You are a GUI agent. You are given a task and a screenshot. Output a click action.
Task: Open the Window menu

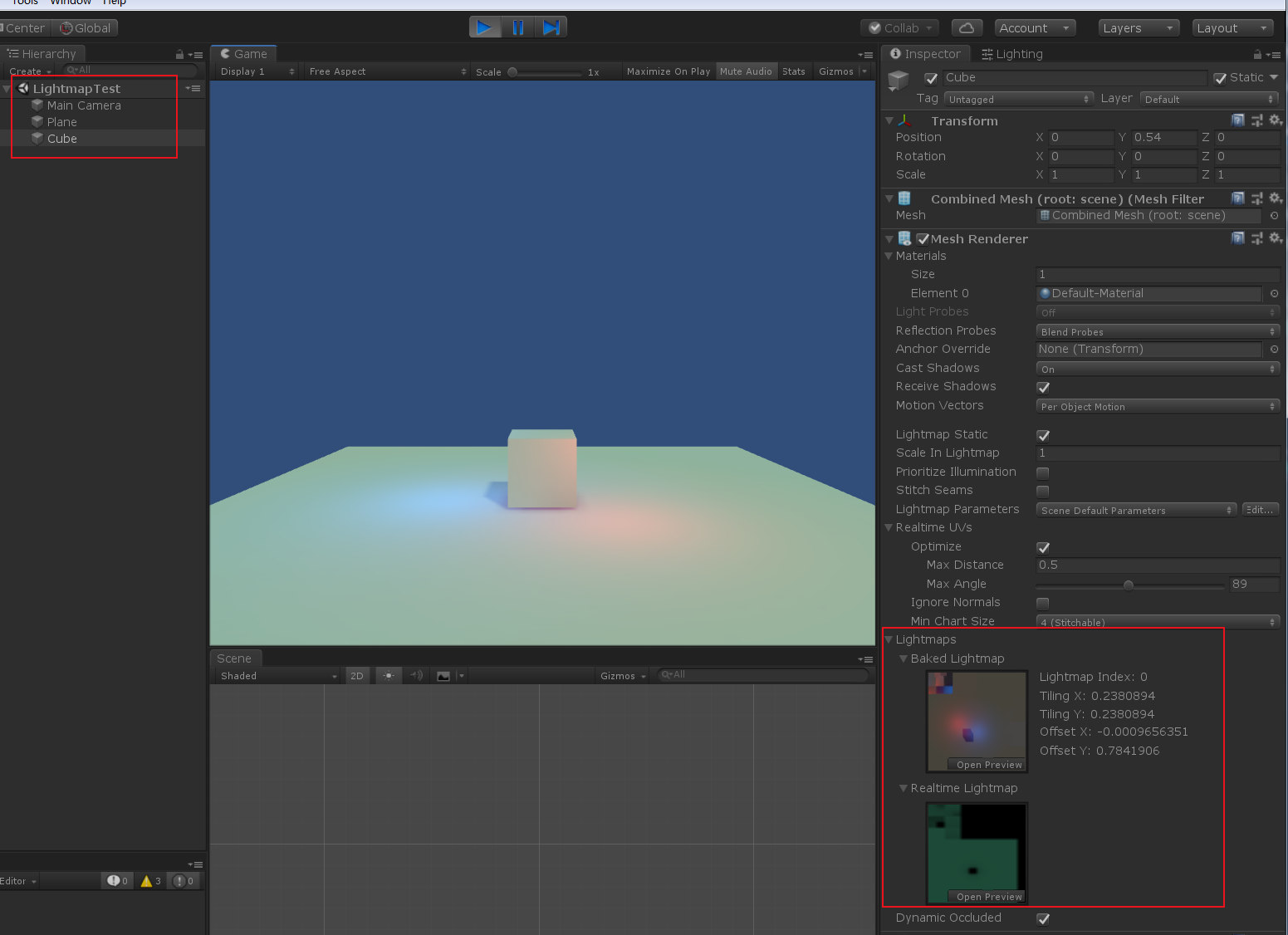point(71,2)
